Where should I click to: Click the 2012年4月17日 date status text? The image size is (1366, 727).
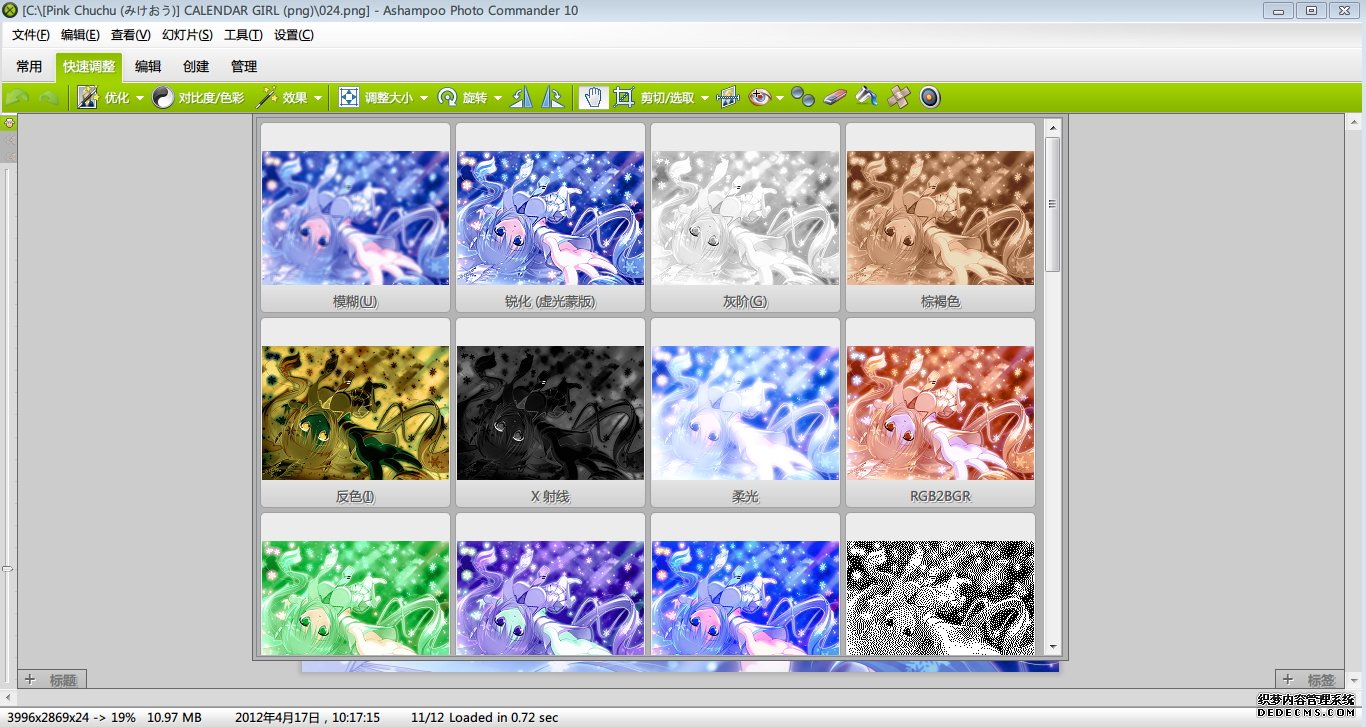[307, 717]
